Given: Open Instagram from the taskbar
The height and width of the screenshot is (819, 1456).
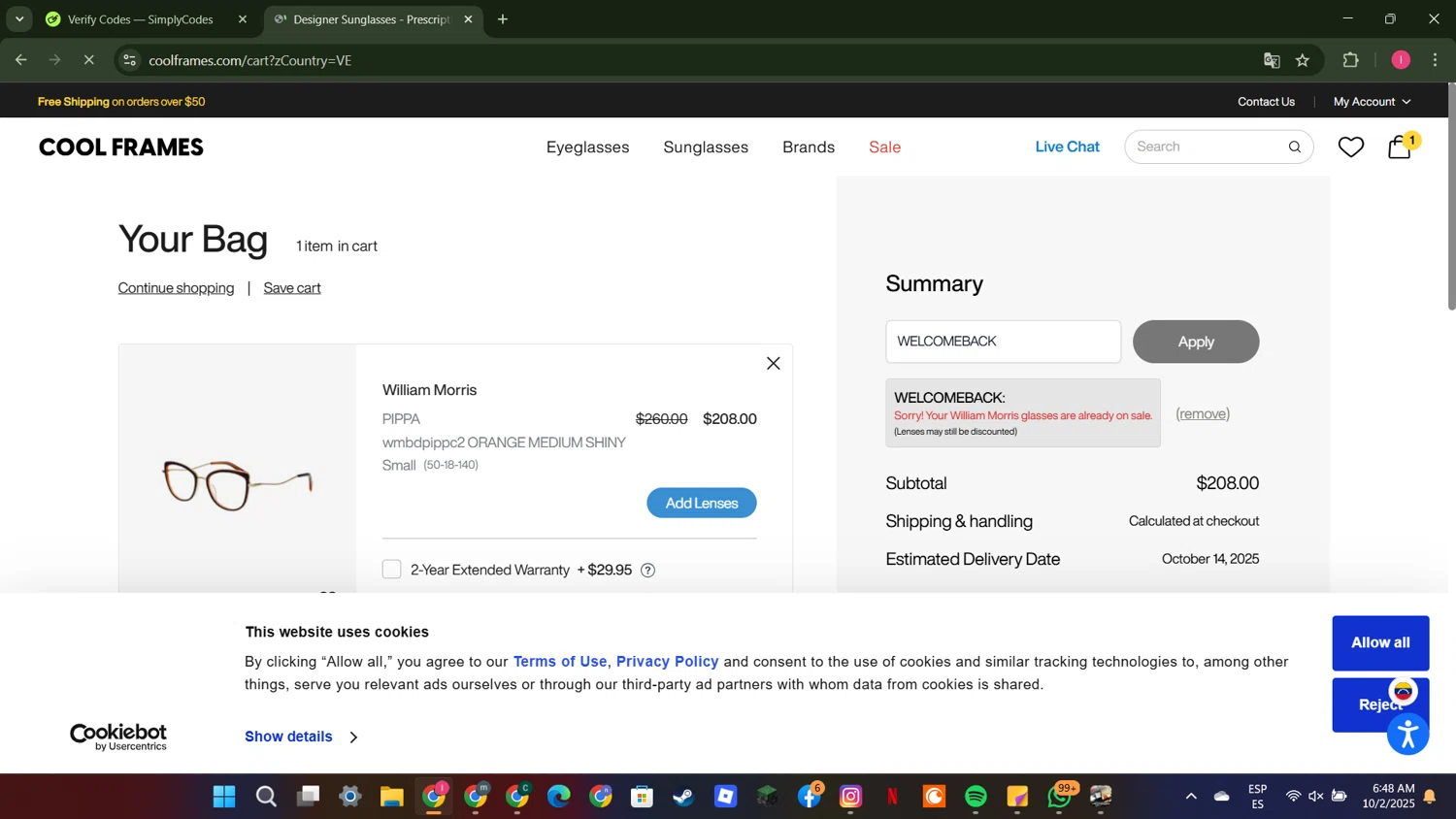Looking at the screenshot, I should point(850,797).
